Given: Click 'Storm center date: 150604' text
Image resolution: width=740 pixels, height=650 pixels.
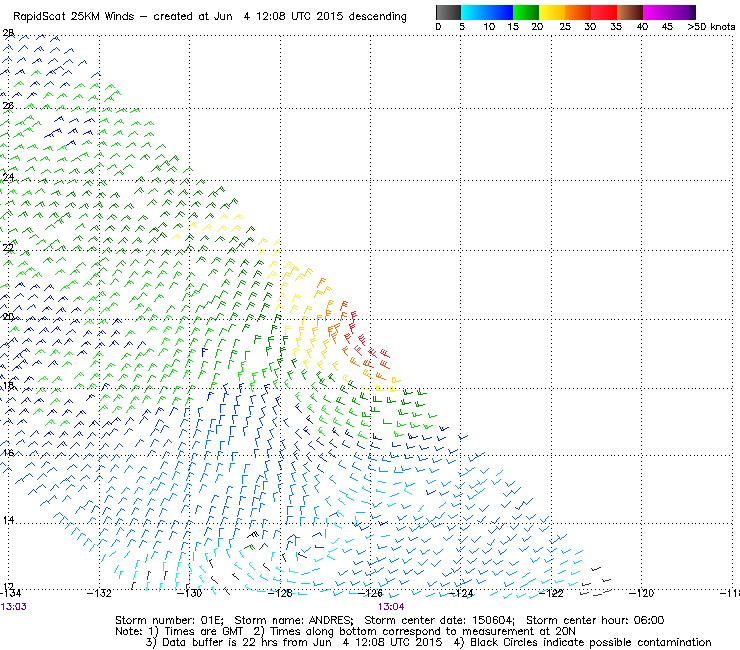Looking at the screenshot, I should (439, 620).
